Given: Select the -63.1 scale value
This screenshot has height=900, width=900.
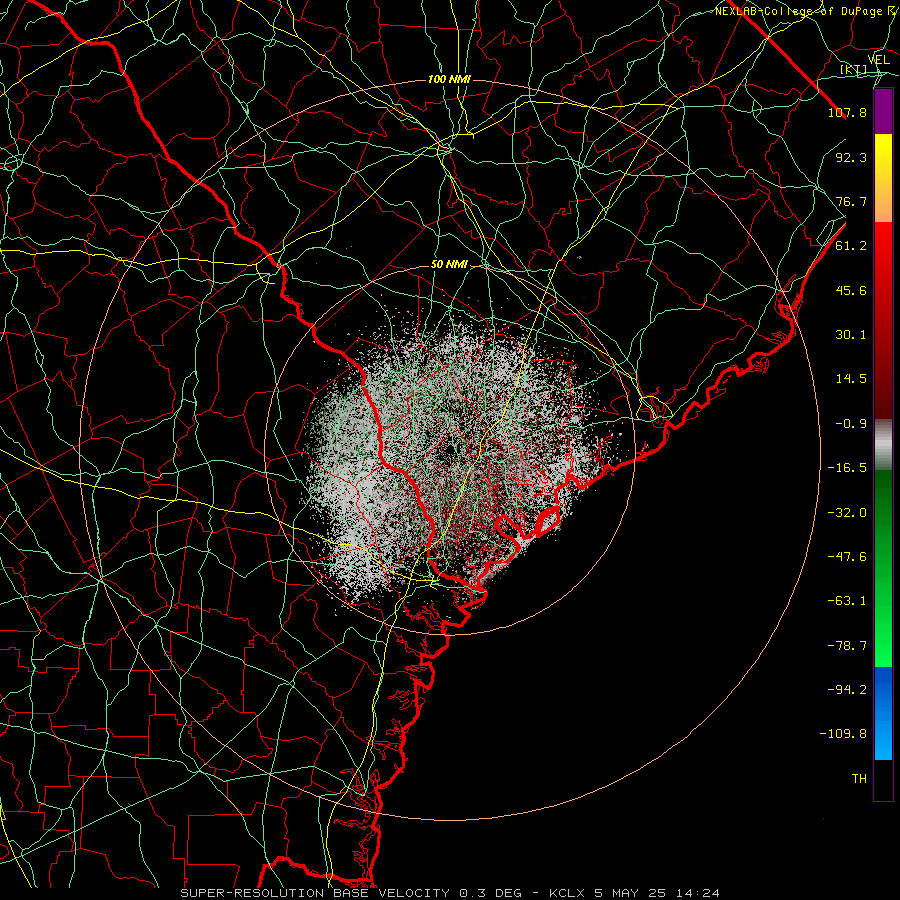Looking at the screenshot, I should [847, 601].
